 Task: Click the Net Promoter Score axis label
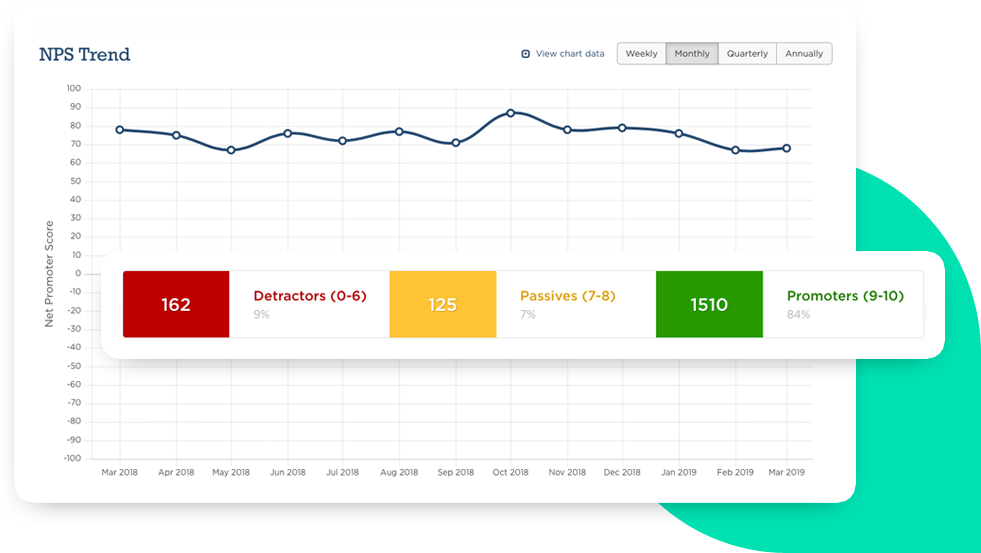coord(49,273)
